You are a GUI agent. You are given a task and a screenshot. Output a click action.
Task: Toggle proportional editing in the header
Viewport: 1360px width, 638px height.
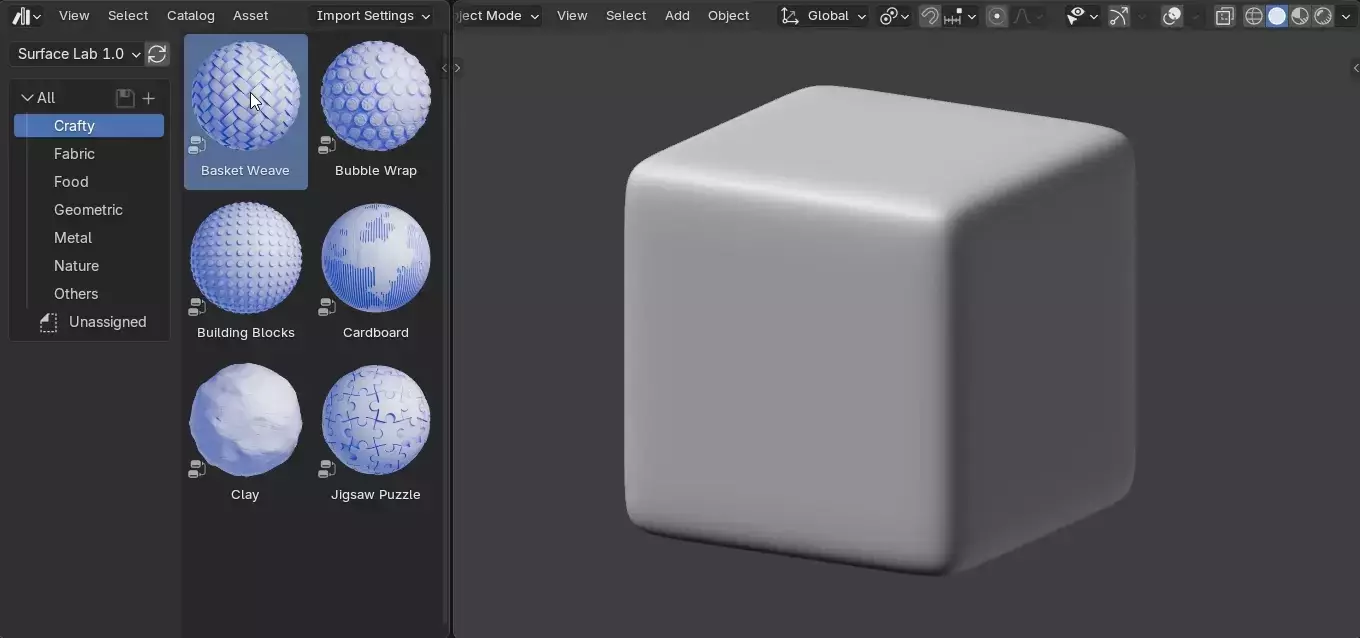997,16
